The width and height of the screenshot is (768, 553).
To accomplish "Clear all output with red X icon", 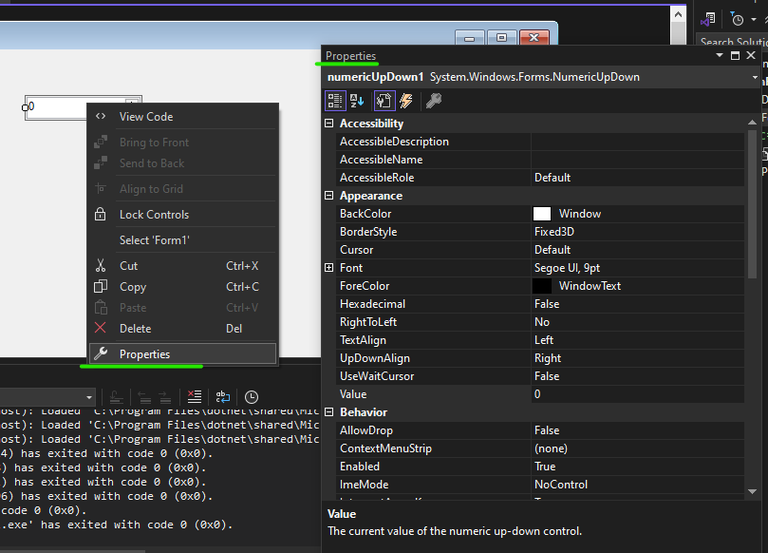I will coord(194,397).
